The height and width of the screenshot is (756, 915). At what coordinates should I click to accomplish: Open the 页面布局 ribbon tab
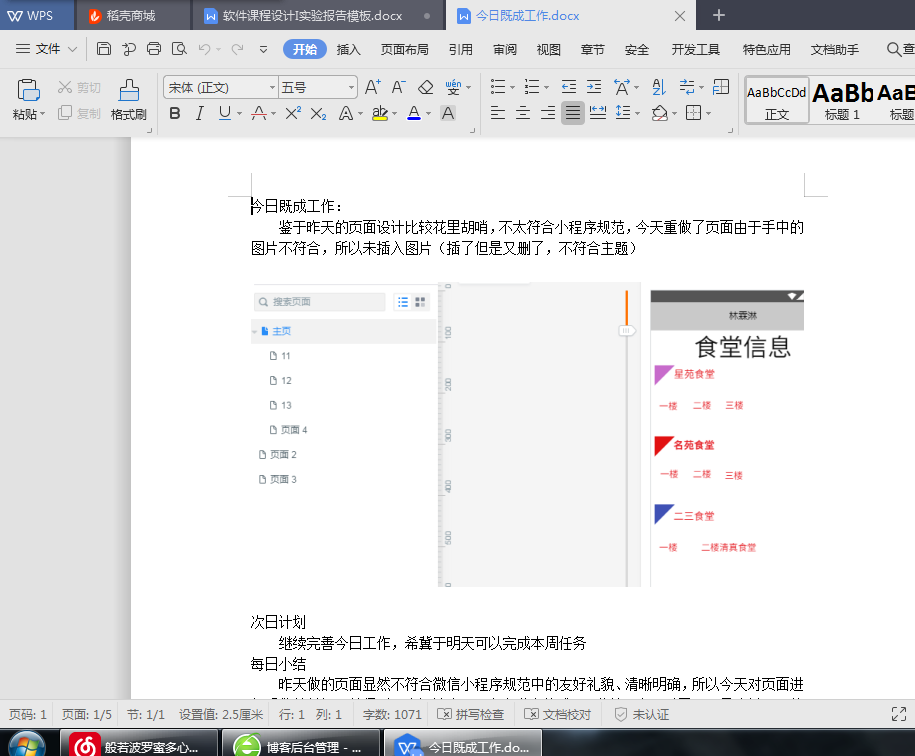pos(404,50)
